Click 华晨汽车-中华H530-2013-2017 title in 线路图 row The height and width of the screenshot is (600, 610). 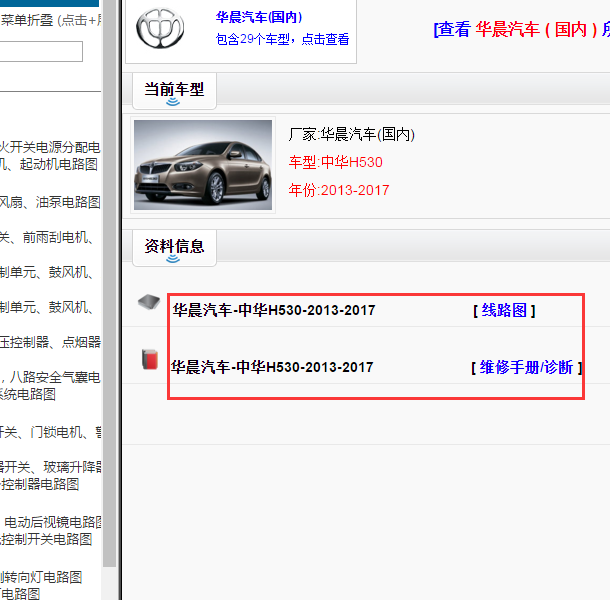274,311
